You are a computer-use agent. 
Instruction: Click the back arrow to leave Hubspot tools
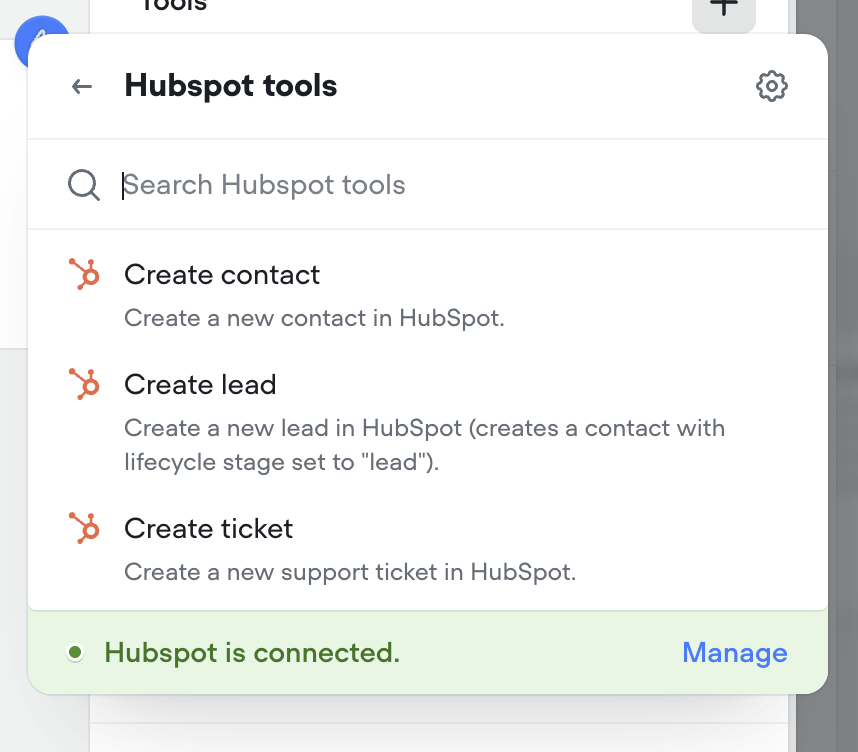tap(81, 86)
